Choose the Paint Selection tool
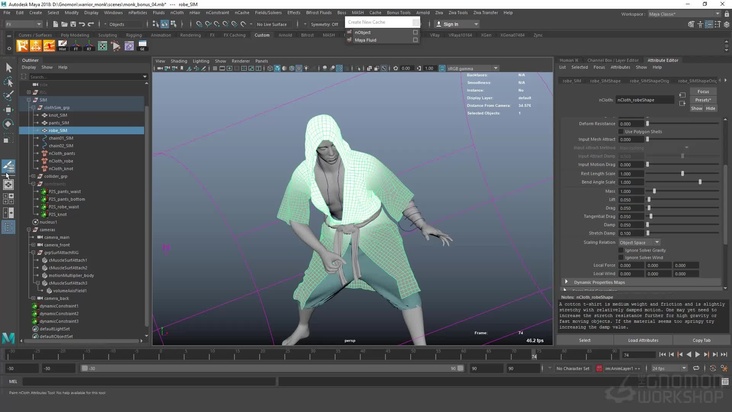 pos(8,96)
